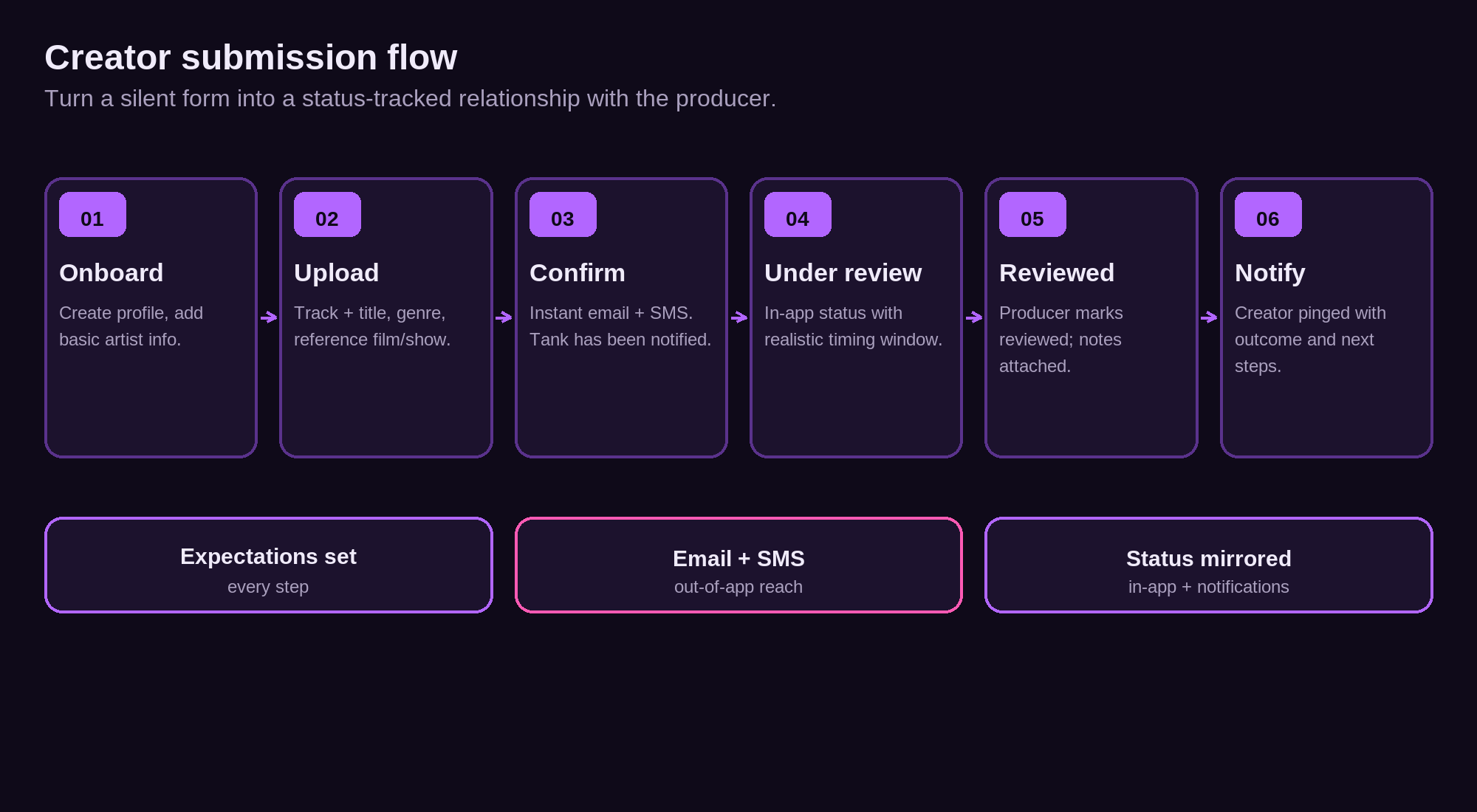
Task: Select the Under review card heading
Action: click(x=843, y=273)
